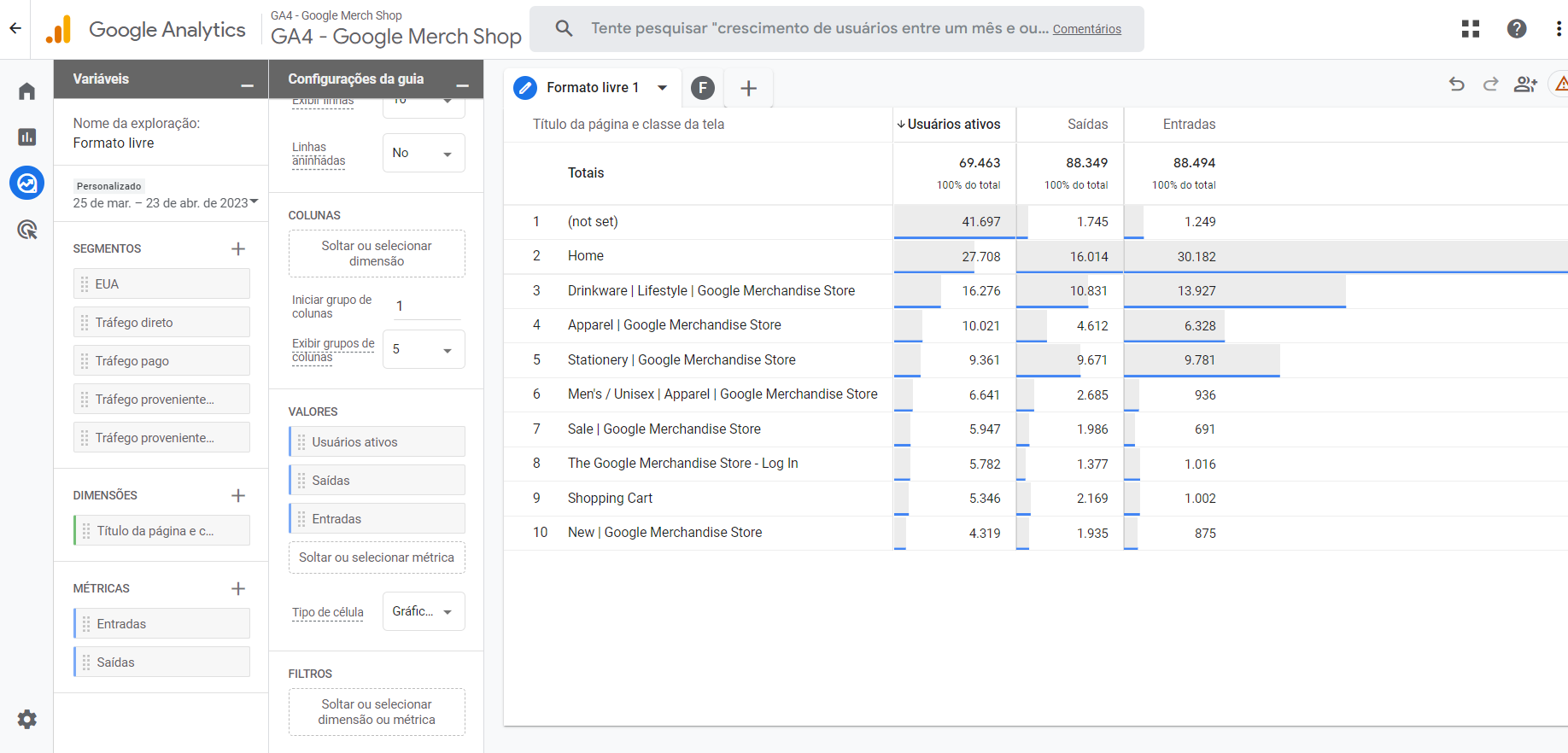Click Usuários ativos chip in Valores
1568x753 pixels.
(x=377, y=441)
